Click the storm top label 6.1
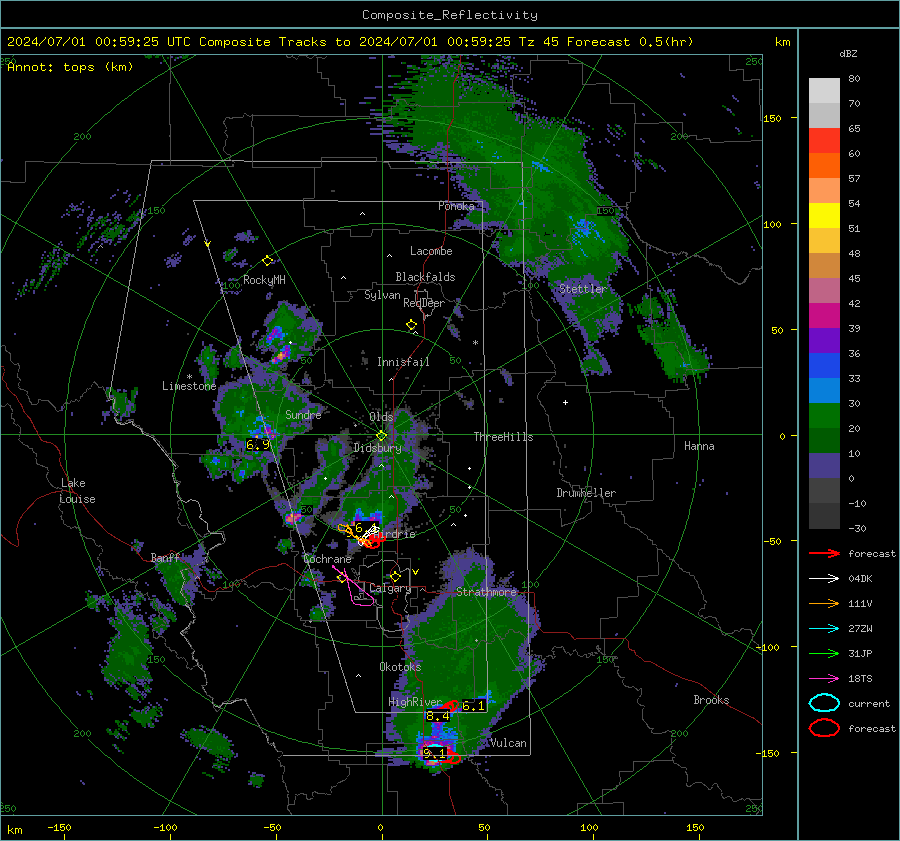The width and height of the screenshot is (900, 841). [x=474, y=706]
